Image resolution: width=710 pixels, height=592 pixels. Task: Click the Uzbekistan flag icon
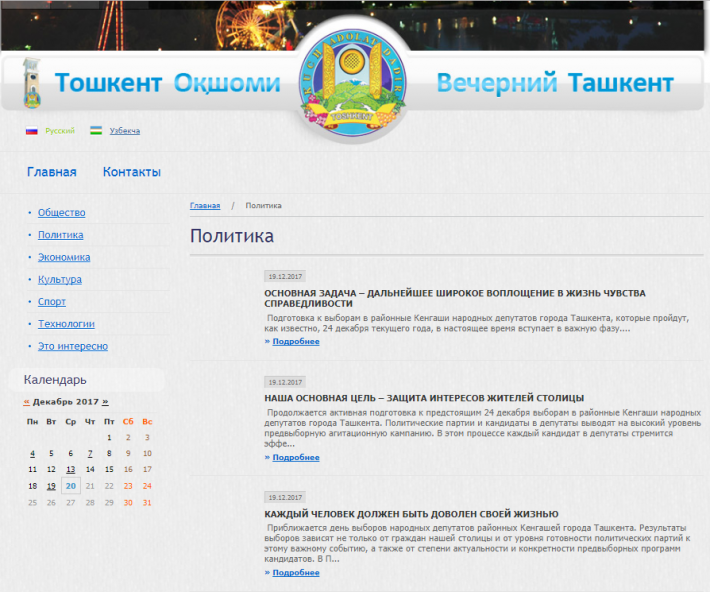pos(96,131)
